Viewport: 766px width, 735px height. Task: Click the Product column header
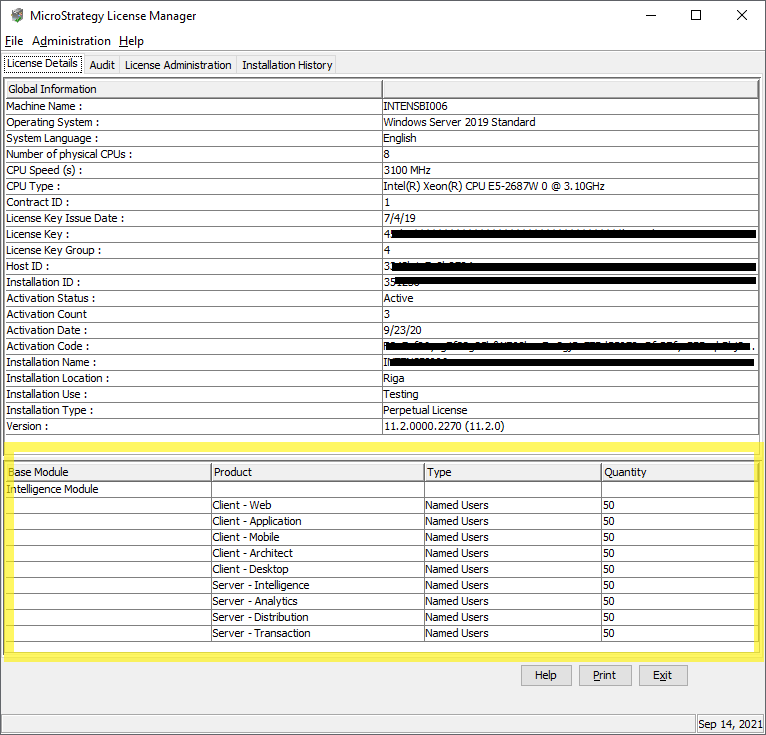tap(318, 472)
